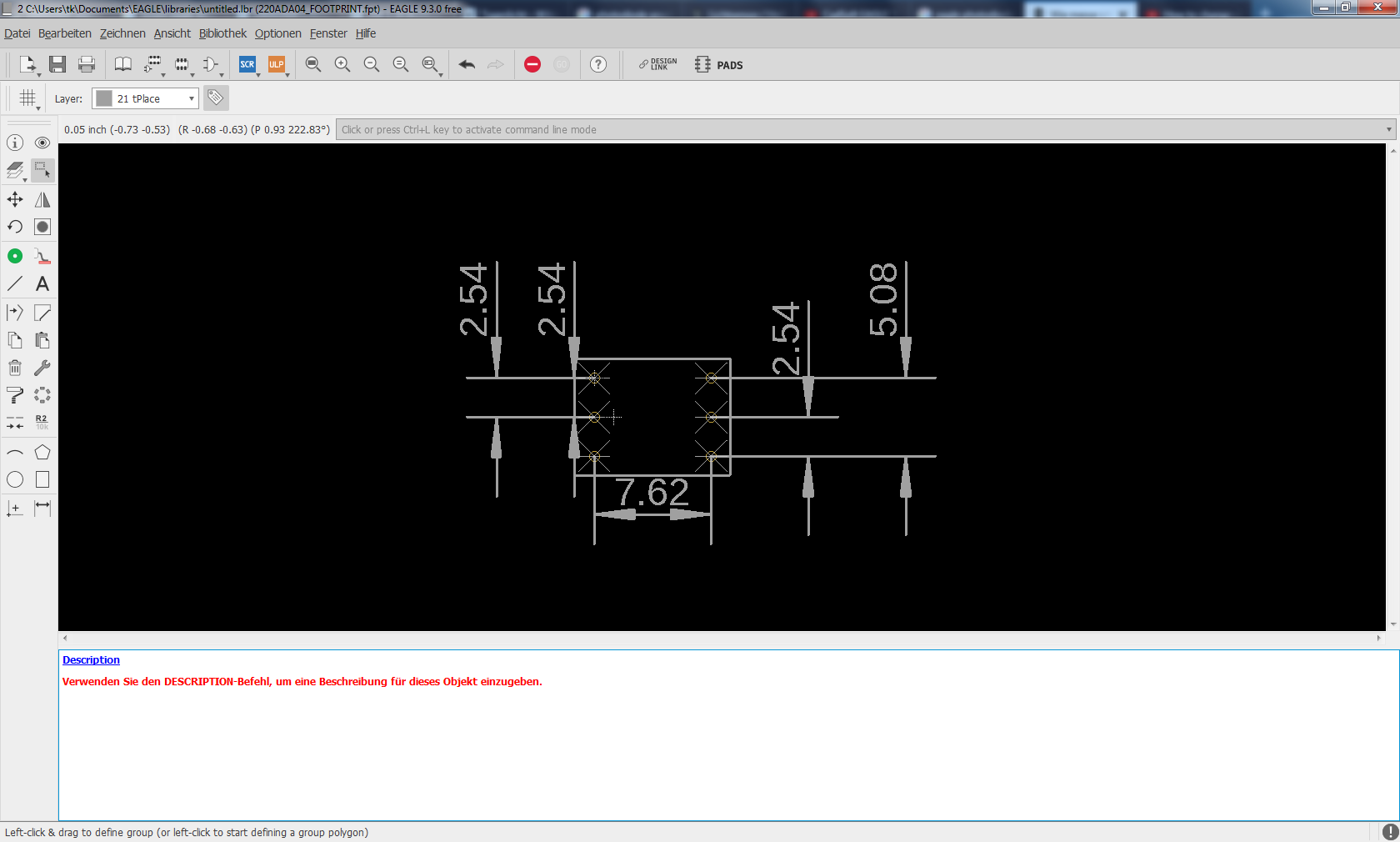This screenshot has width=1400, height=842.
Task: Select the Mirror tool
Action: pos(42,199)
